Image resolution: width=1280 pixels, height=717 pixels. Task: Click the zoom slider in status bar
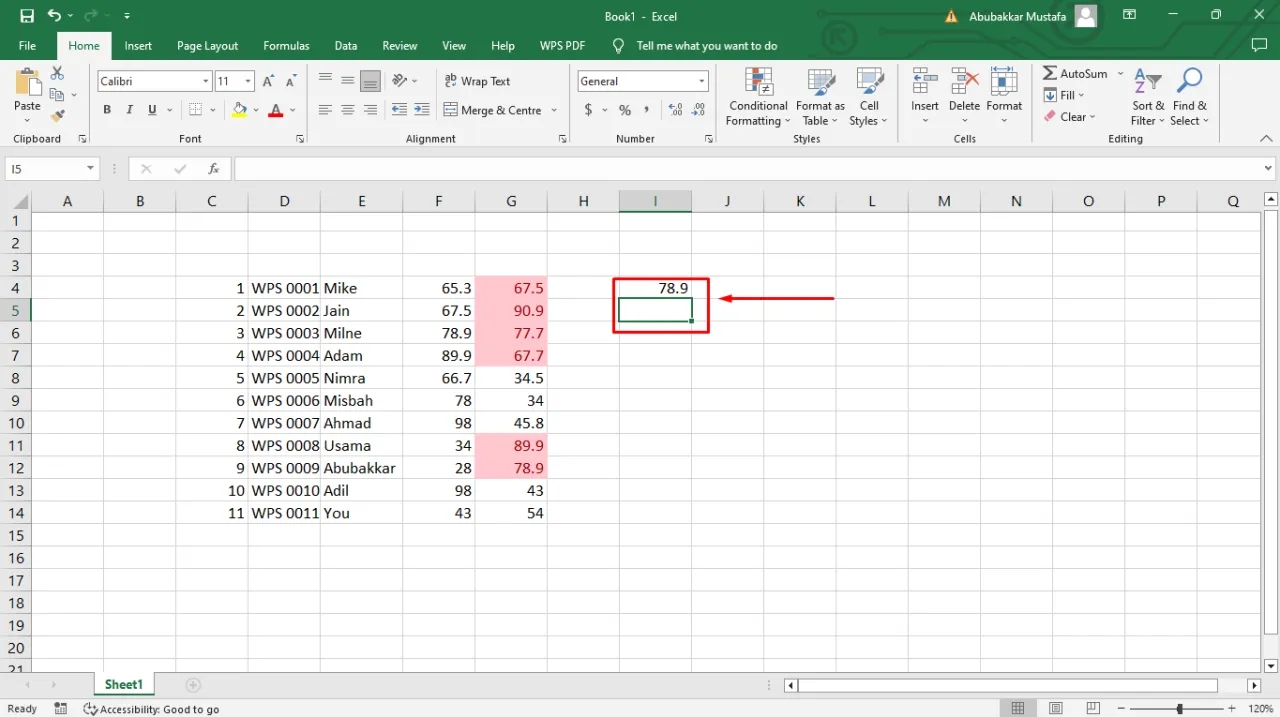click(x=1179, y=708)
